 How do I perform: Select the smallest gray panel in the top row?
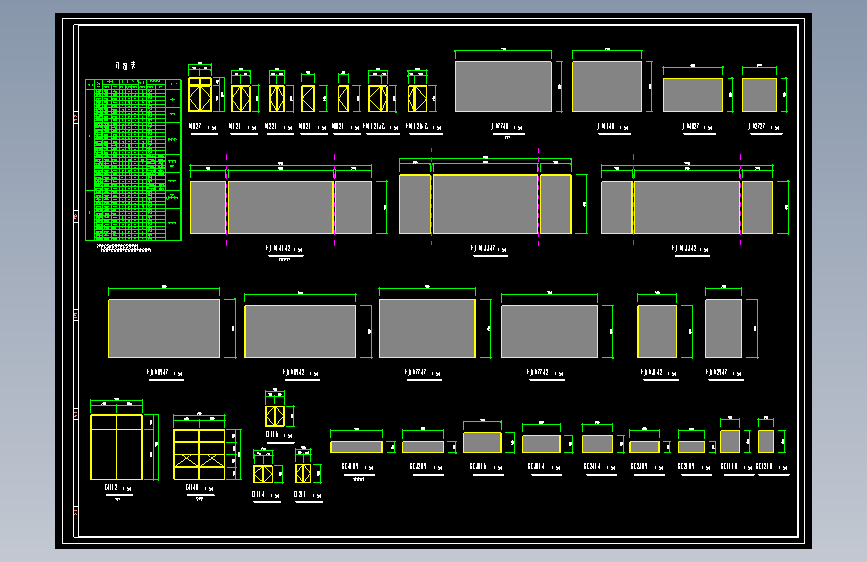pos(759,95)
